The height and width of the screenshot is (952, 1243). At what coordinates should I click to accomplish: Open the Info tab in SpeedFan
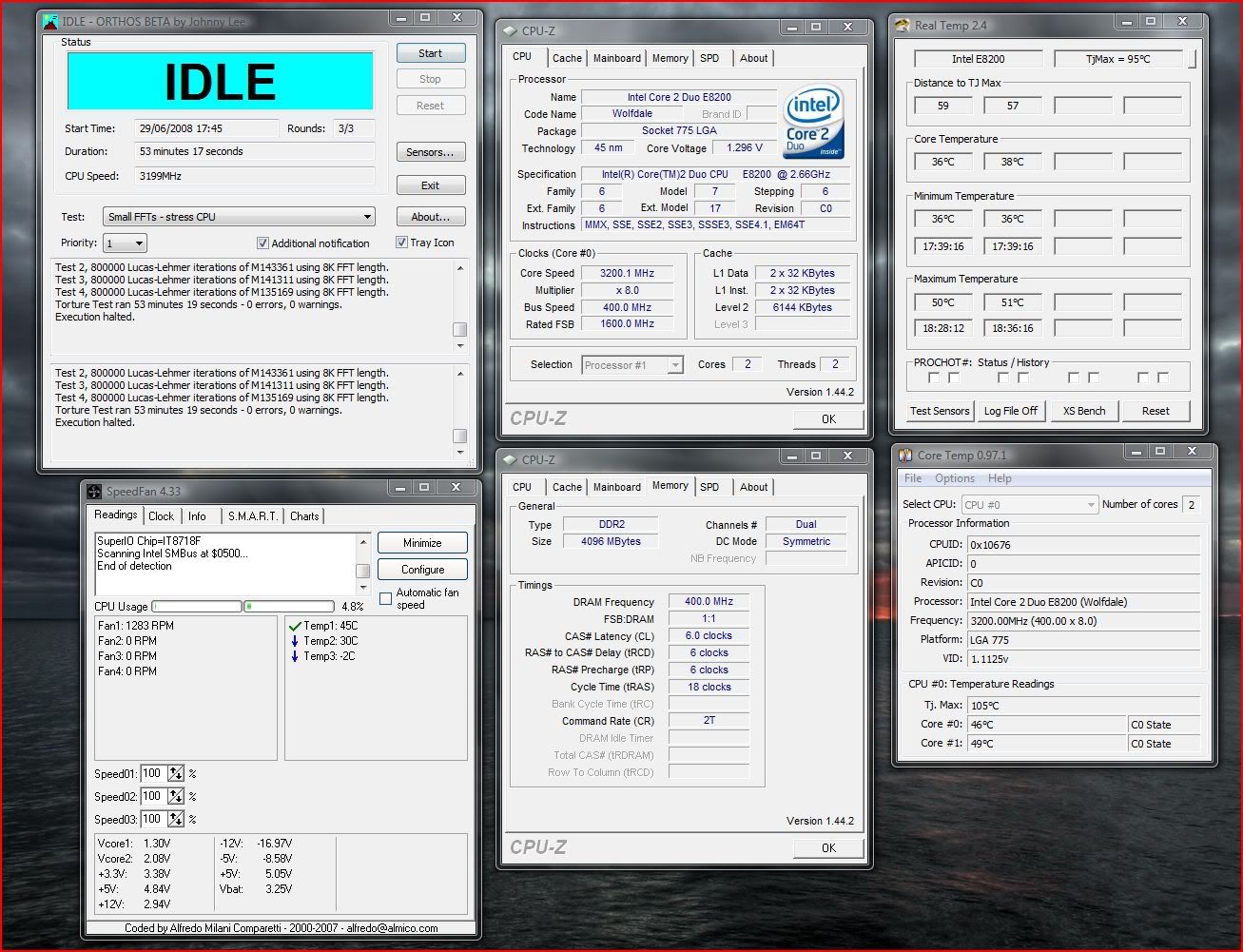pyautogui.click(x=197, y=516)
